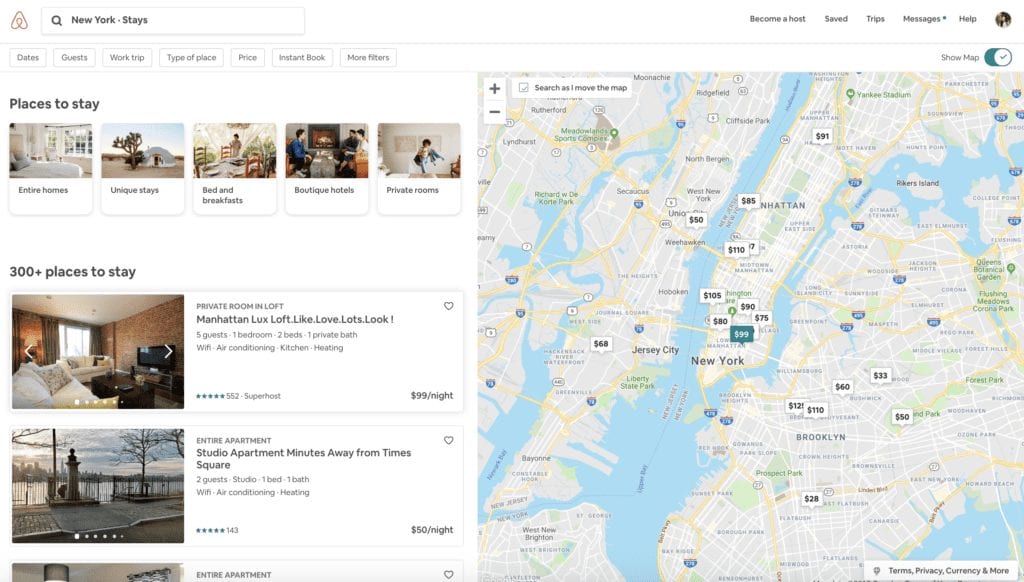Show the next photo of the Manhattan Lux Loft
1024x582 pixels.
coord(167,351)
